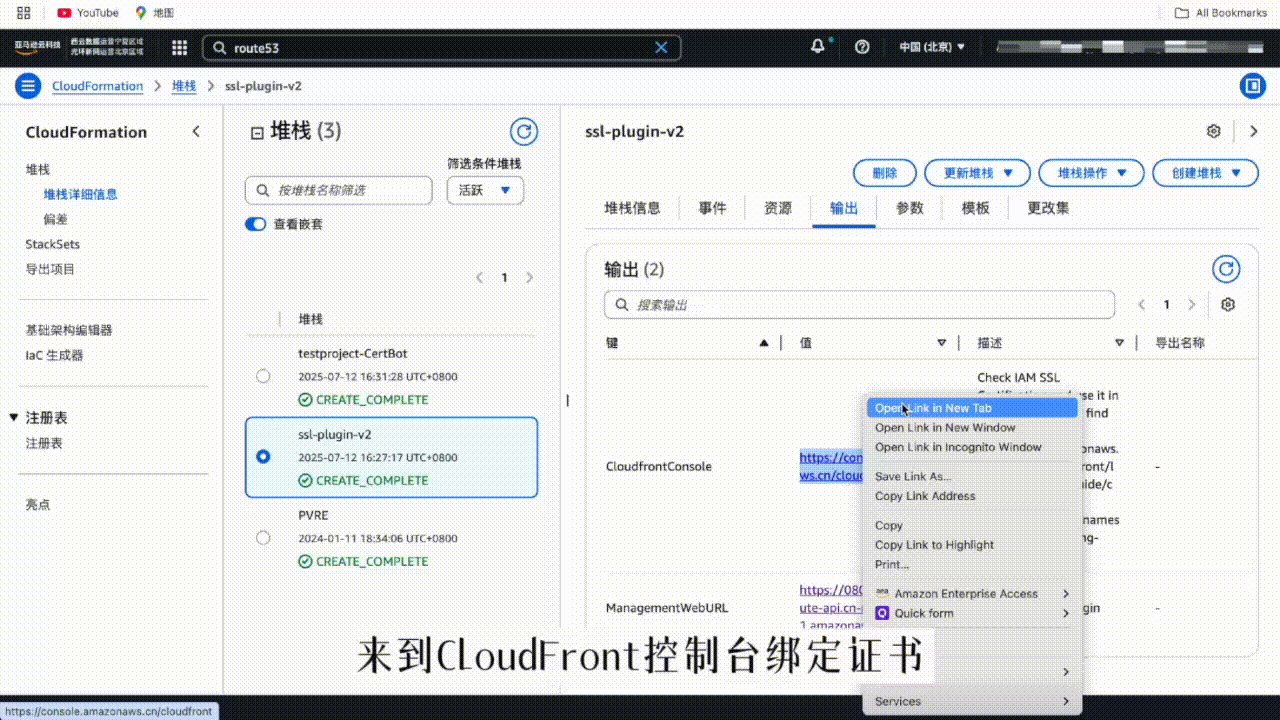The width and height of the screenshot is (1280, 720).
Task: Click the AWS console logo
Action: [38, 47]
